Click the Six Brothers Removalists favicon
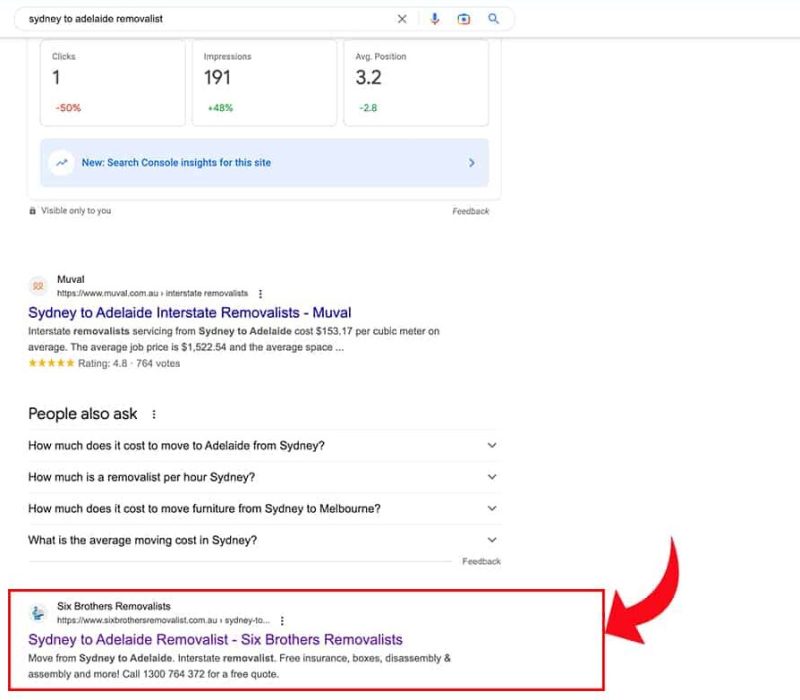This screenshot has width=800, height=700. [38, 613]
